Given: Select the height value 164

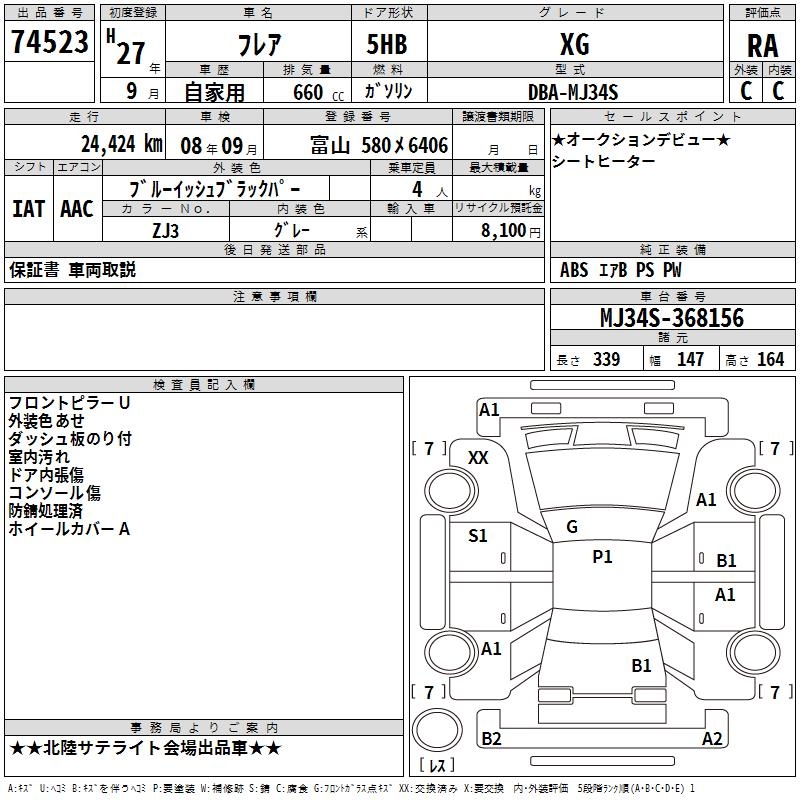Looking at the screenshot, I should (770, 360).
